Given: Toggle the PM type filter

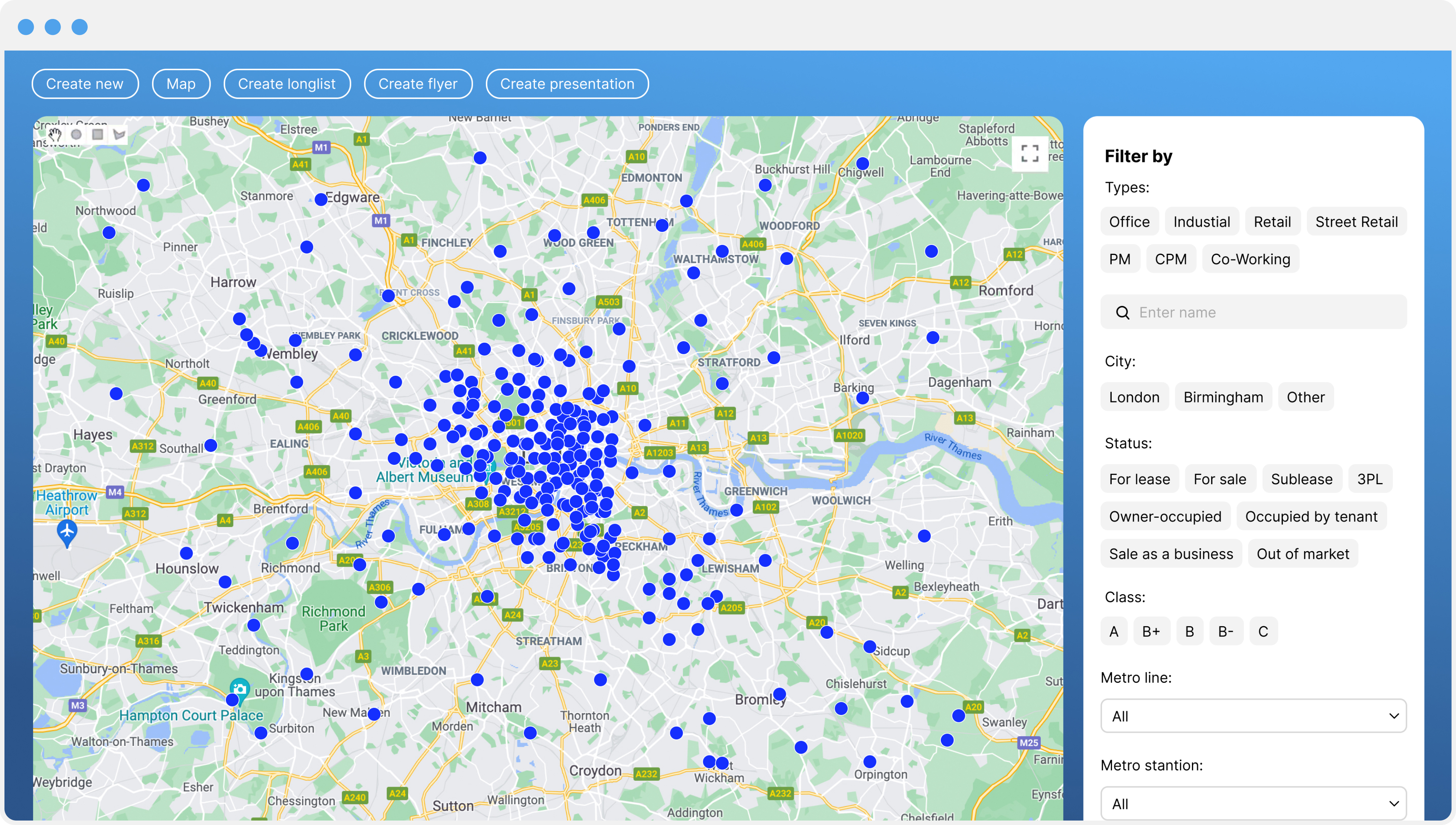Looking at the screenshot, I should 1119,259.
